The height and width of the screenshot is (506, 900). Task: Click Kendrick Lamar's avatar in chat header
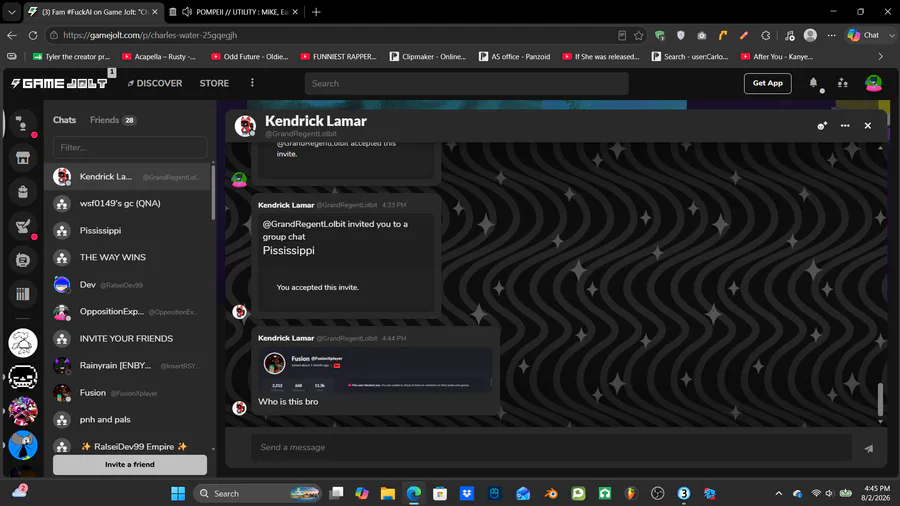coord(245,126)
